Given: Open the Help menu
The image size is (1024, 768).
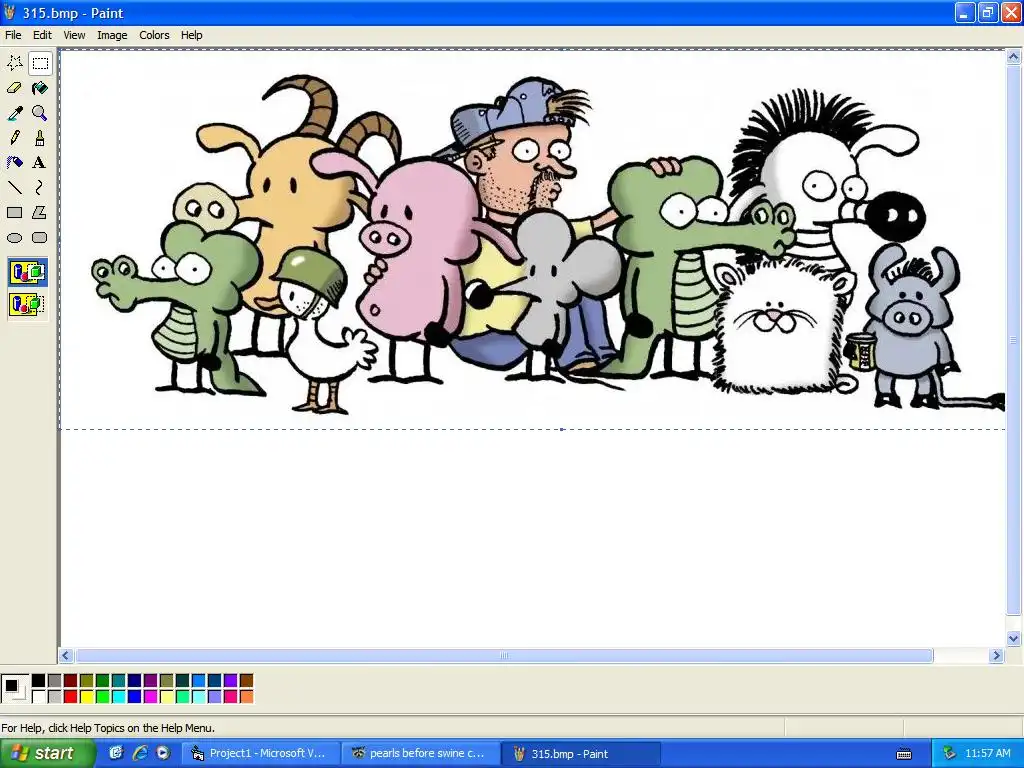Looking at the screenshot, I should pos(191,35).
